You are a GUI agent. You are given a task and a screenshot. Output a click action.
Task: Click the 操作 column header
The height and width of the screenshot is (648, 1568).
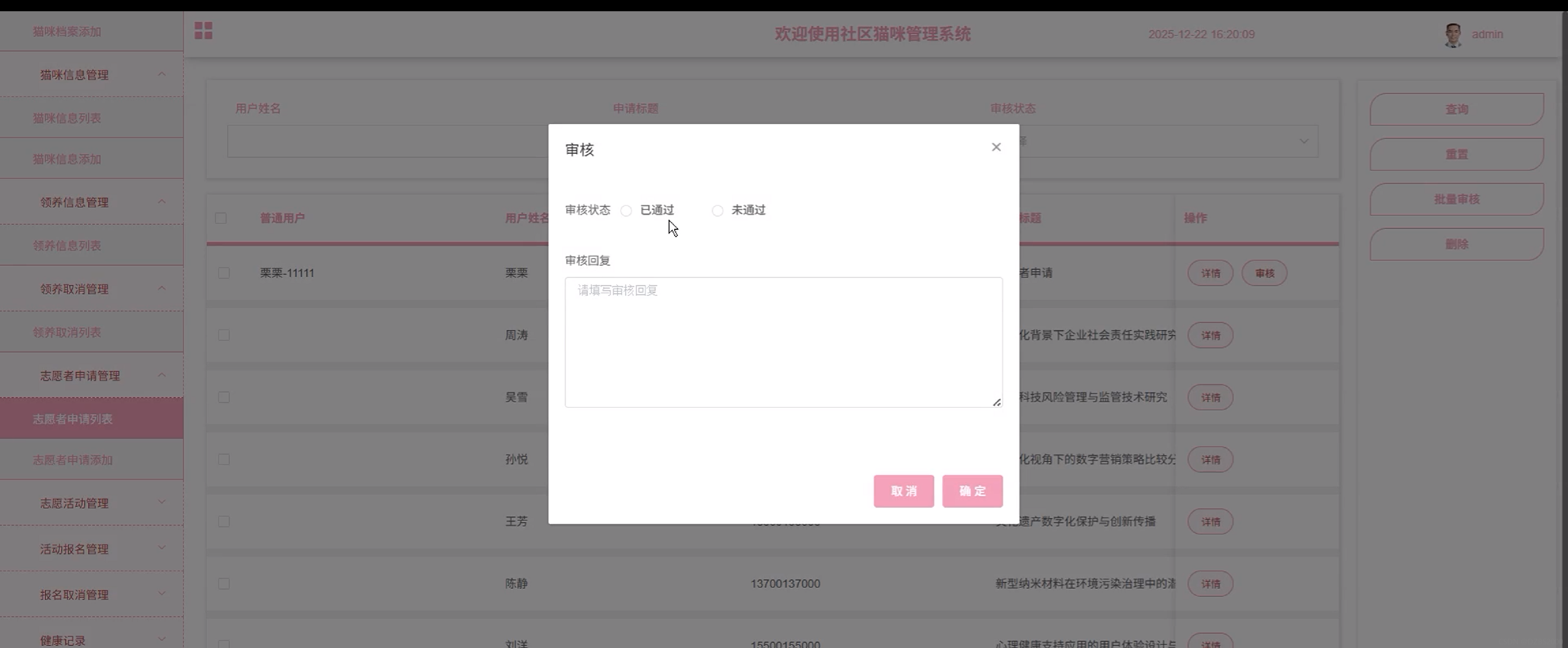point(1195,218)
